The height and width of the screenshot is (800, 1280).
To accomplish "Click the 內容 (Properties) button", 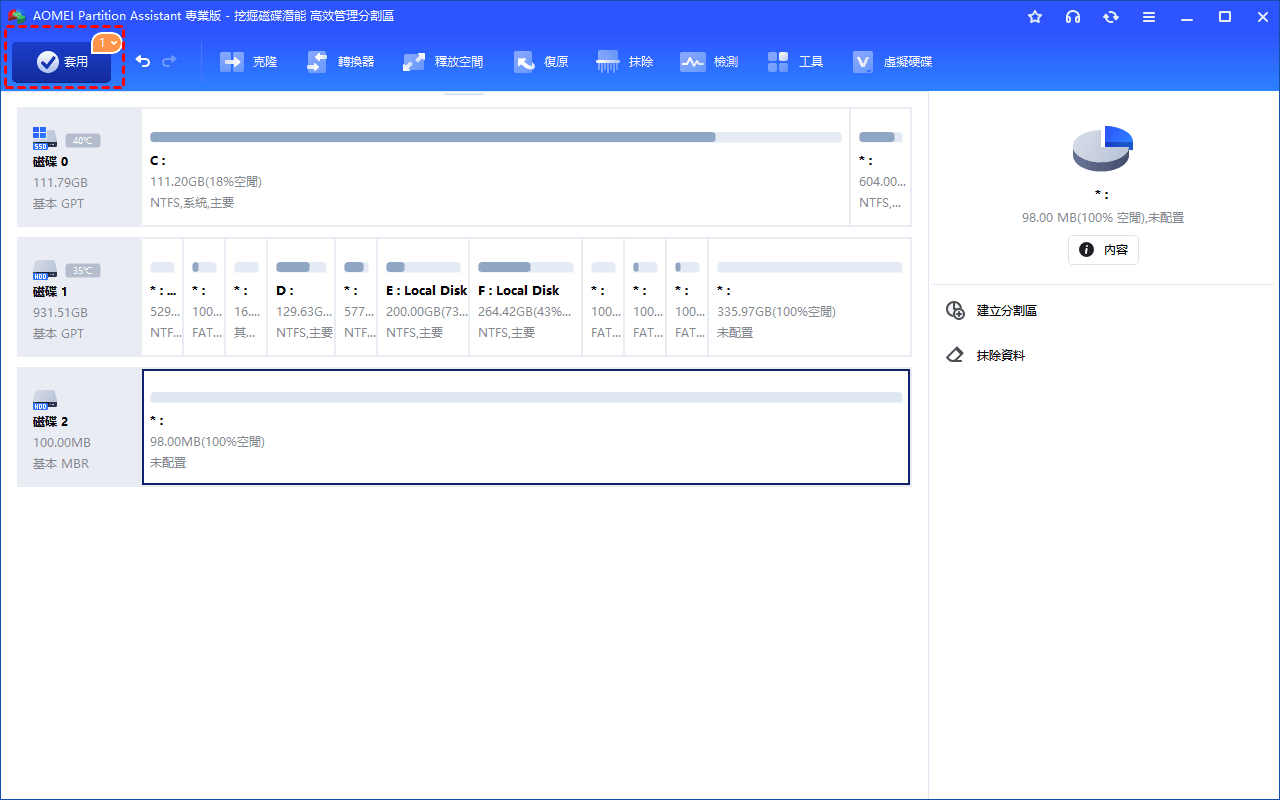I will pos(1103,250).
